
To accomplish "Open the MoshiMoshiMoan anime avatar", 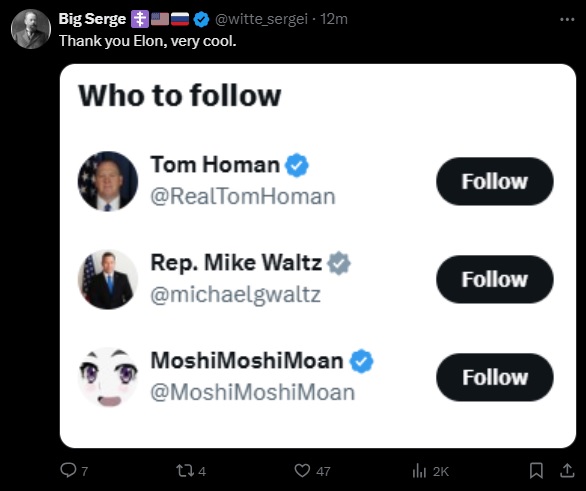I will pos(108,377).
